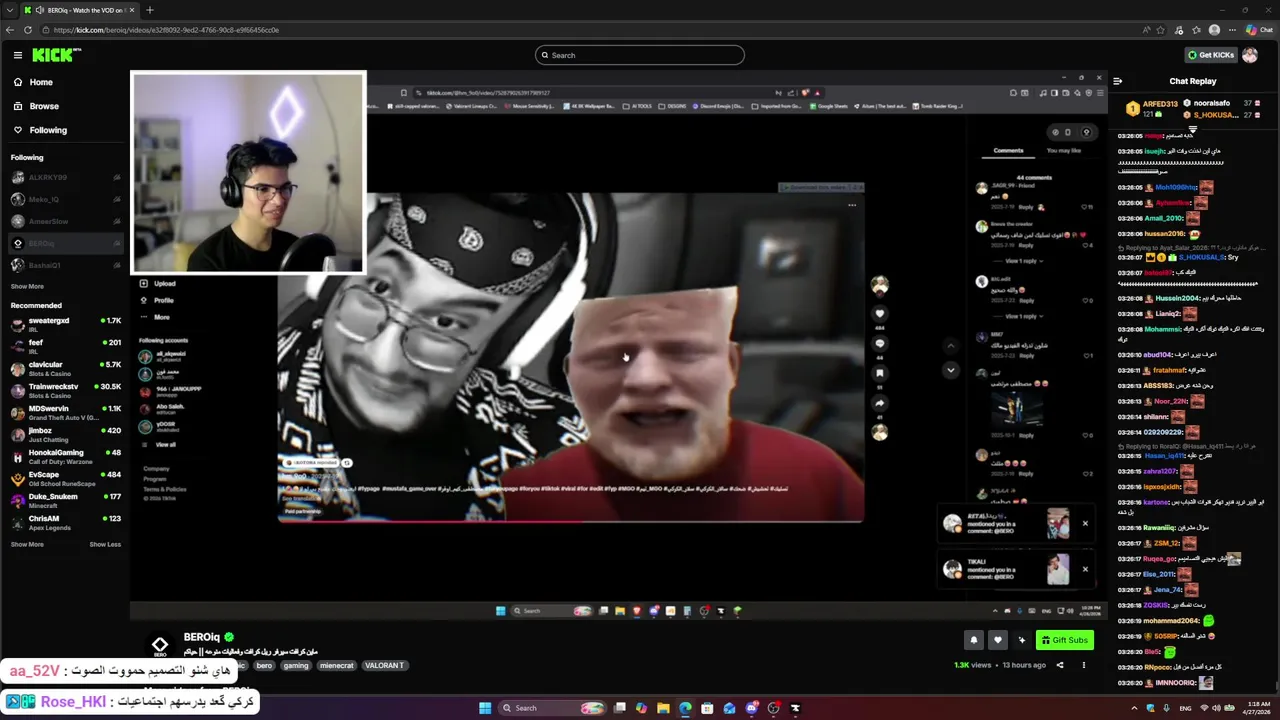Select the bero tag
Image resolution: width=1280 pixels, height=720 pixels.
(x=264, y=665)
